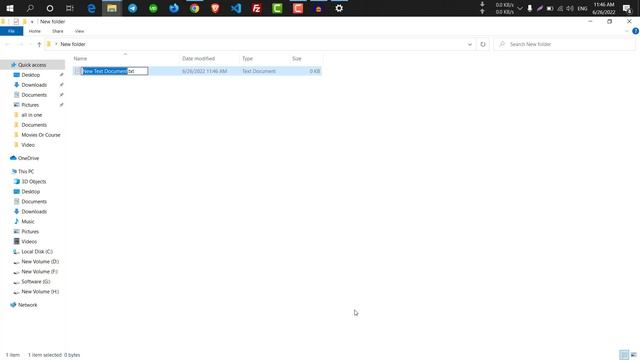
Task: Open New Volume (F:) drive
Action: click(x=39, y=271)
